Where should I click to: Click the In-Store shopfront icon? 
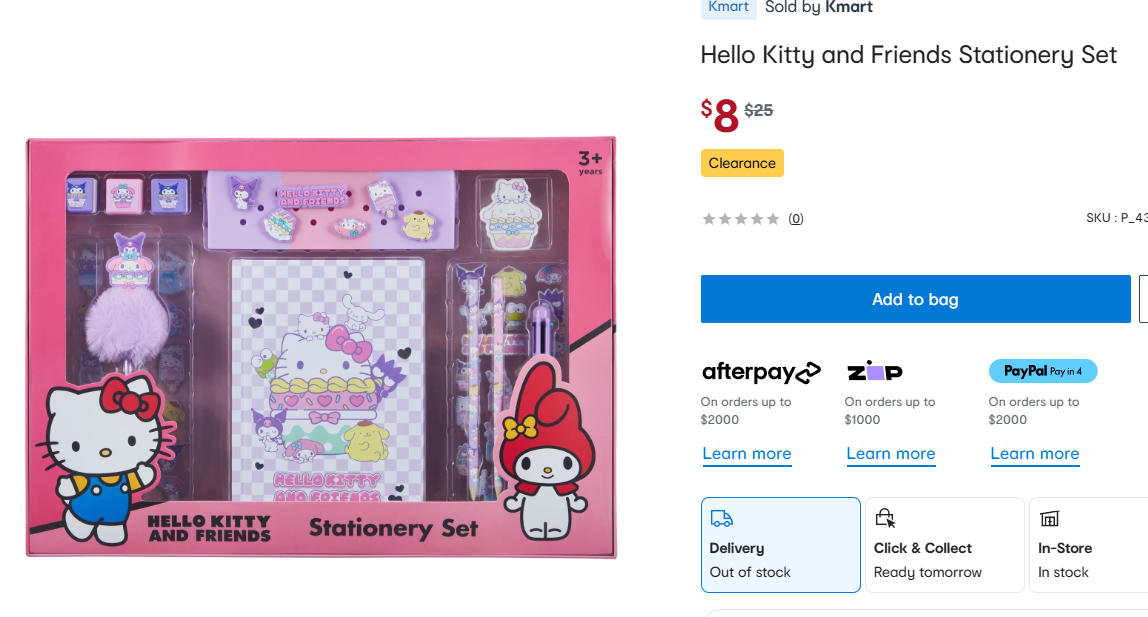[x=1049, y=519]
